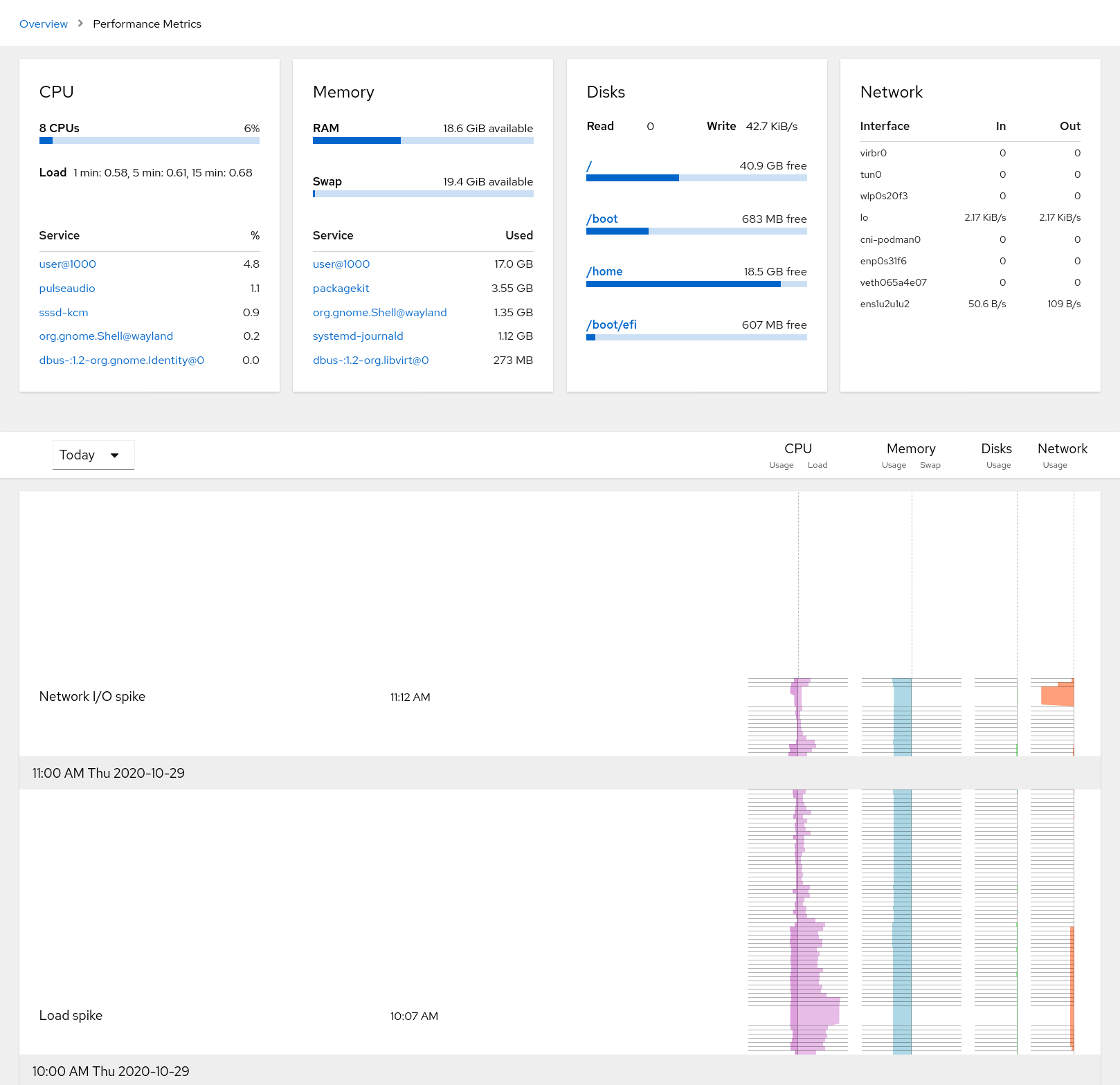Open packagekit in Memory services
This screenshot has width=1120, height=1085.
[341, 289]
